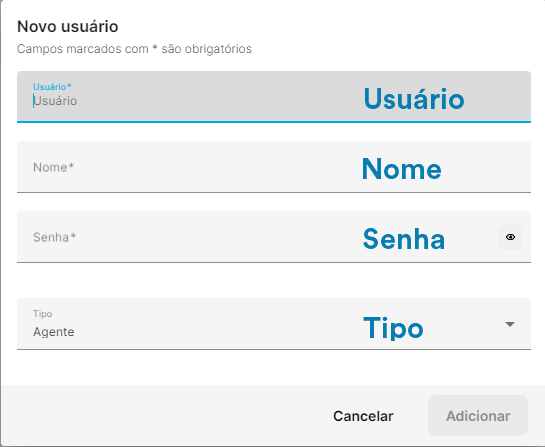
Task: Click into the Nome* field
Action: (x=274, y=167)
